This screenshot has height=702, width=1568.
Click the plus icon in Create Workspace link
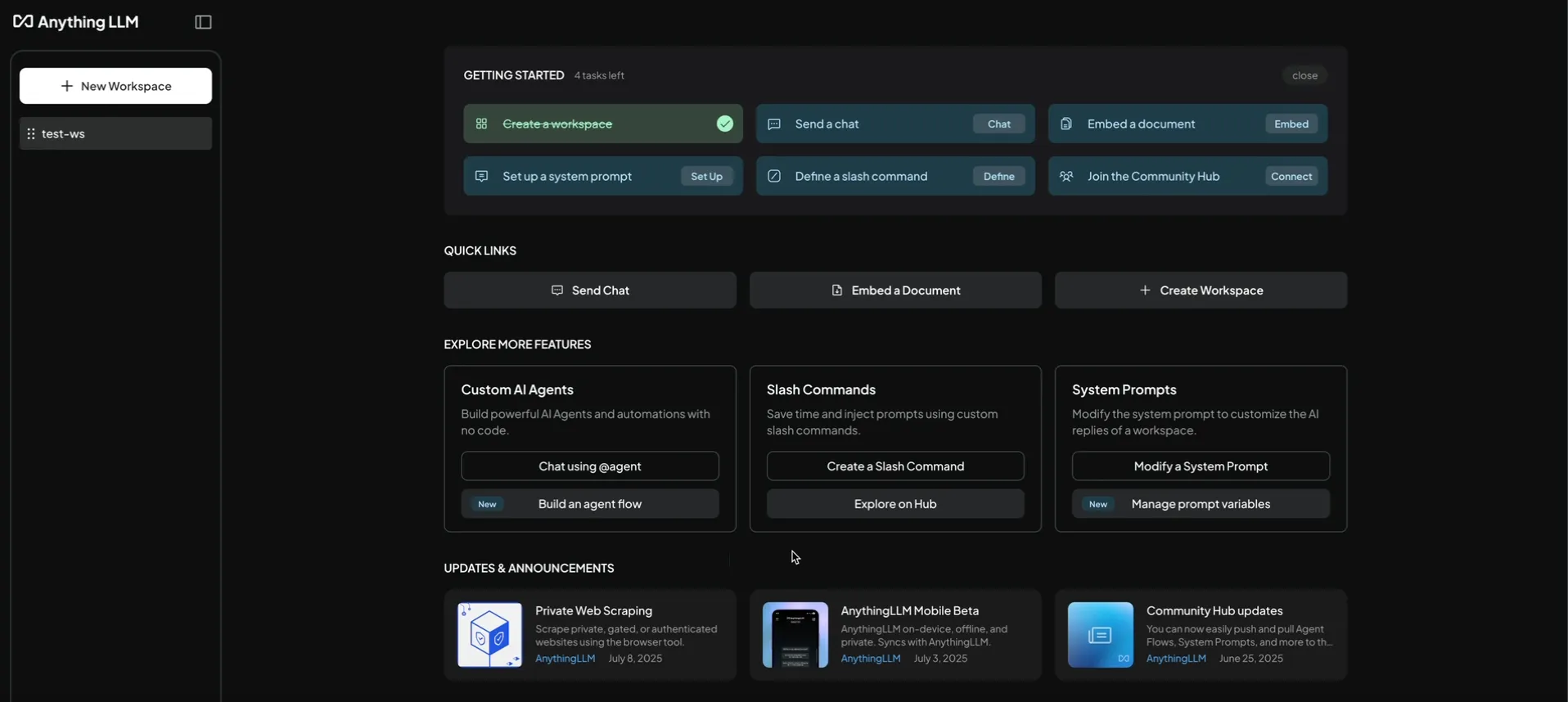pos(1145,290)
